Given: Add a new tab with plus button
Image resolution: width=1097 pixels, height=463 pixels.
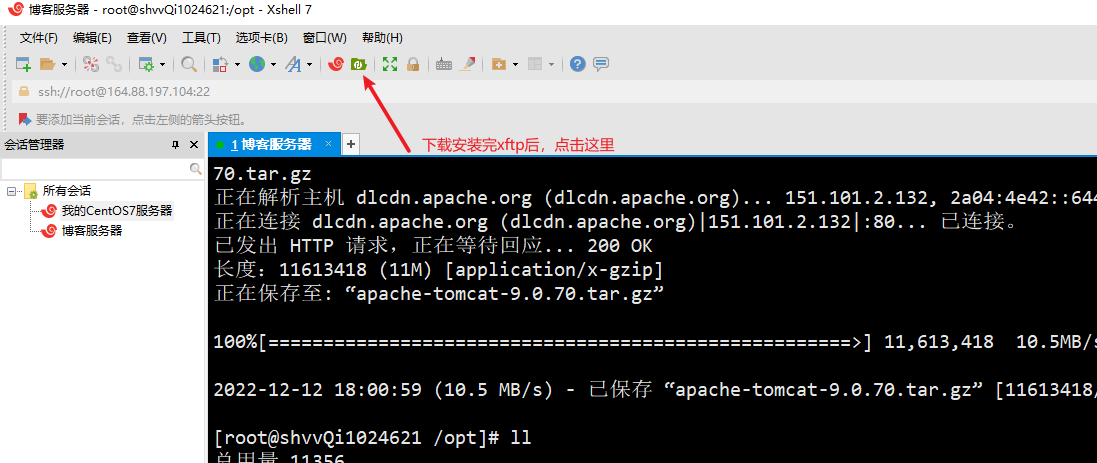Looking at the screenshot, I should click(x=351, y=144).
